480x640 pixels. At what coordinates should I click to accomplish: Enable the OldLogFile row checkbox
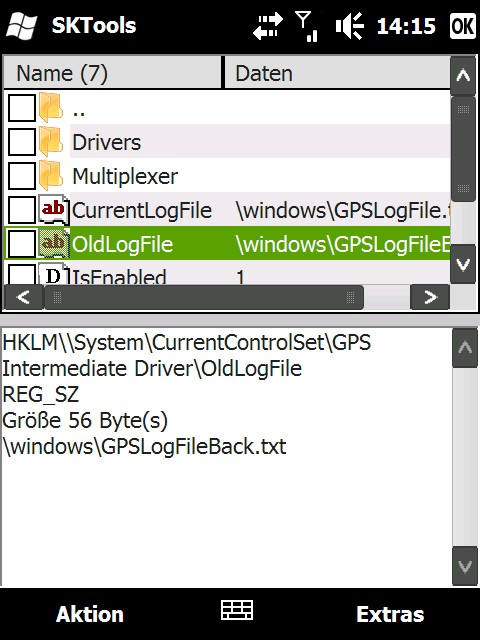pos(22,244)
